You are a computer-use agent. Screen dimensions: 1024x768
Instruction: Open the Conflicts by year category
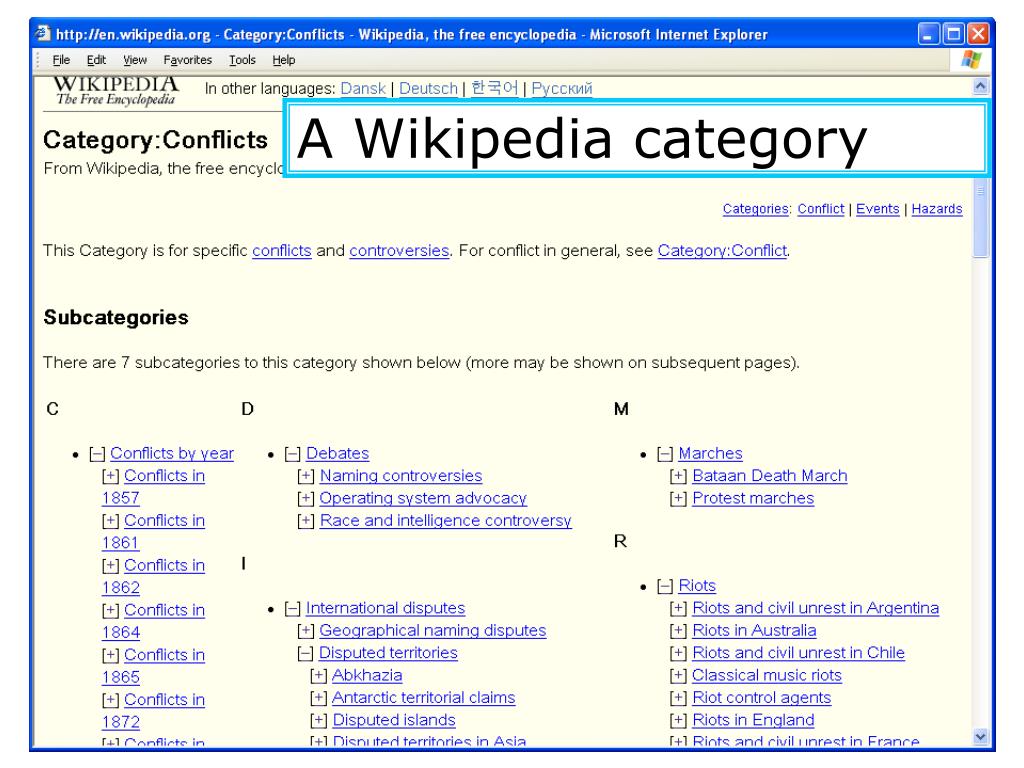tap(172, 453)
